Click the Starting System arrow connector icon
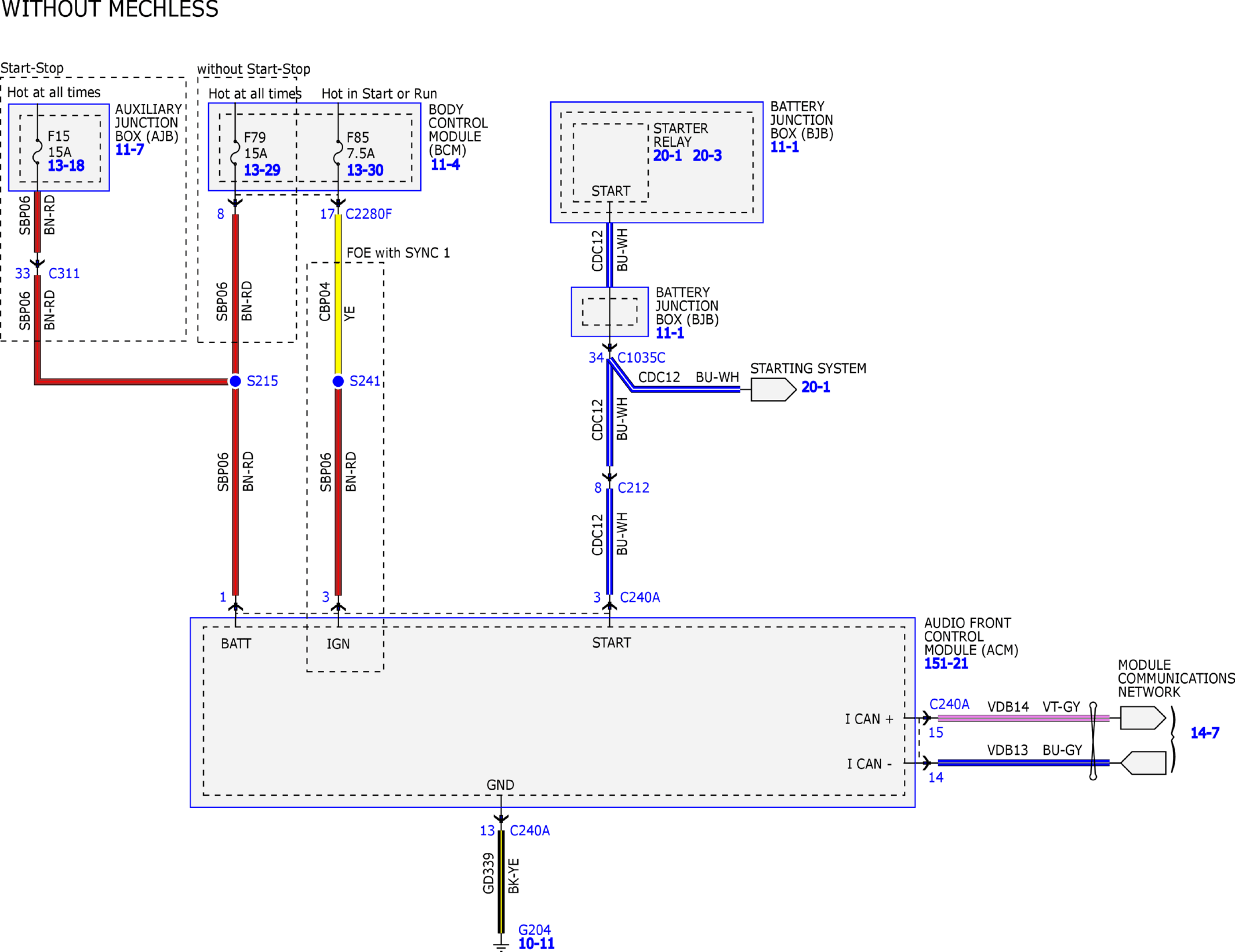Image resolution: width=1235 pixels, height=952 pixels. pos(773,390)
